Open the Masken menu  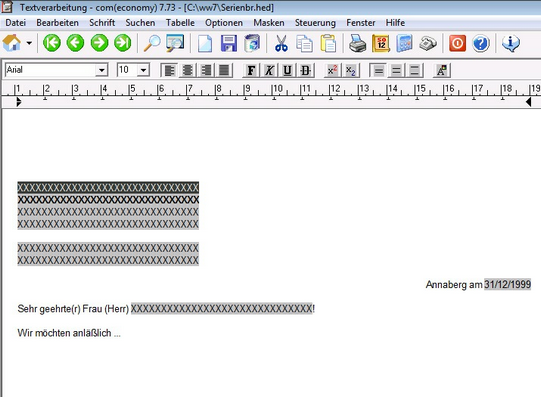coord(269,23)
